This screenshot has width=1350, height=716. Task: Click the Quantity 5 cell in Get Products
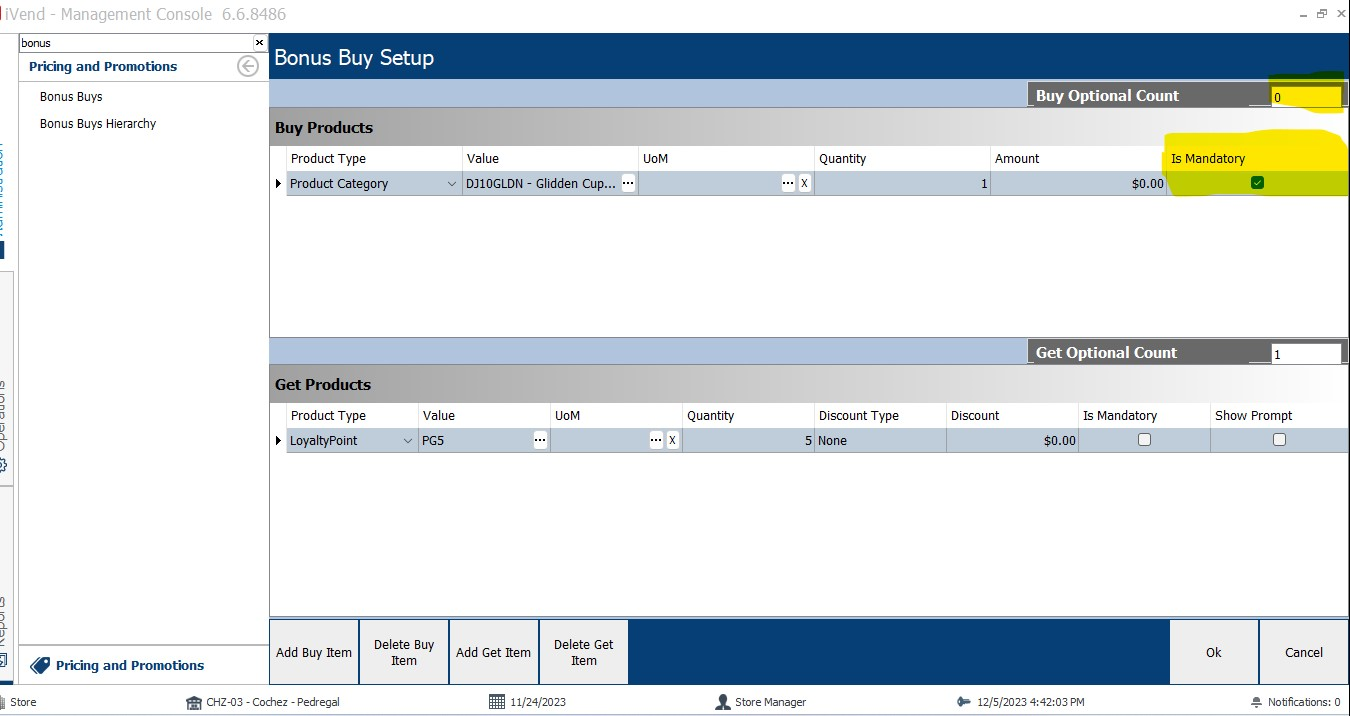[x=748, y=441]
